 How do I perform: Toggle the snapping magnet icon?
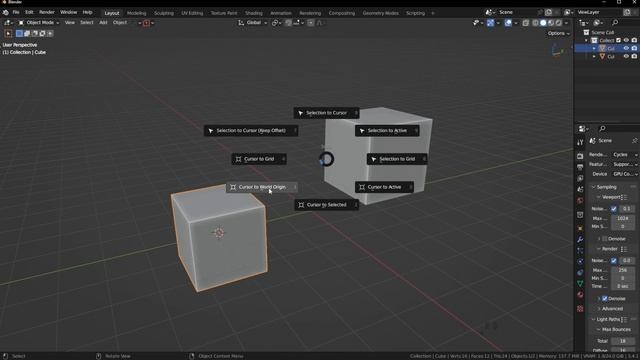pos(288,23)
